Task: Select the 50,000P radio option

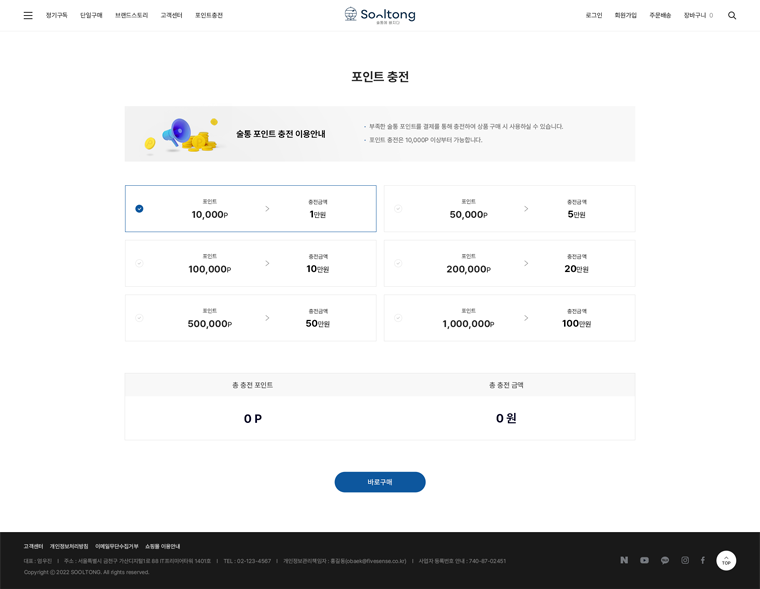Action: pos(398,208)
